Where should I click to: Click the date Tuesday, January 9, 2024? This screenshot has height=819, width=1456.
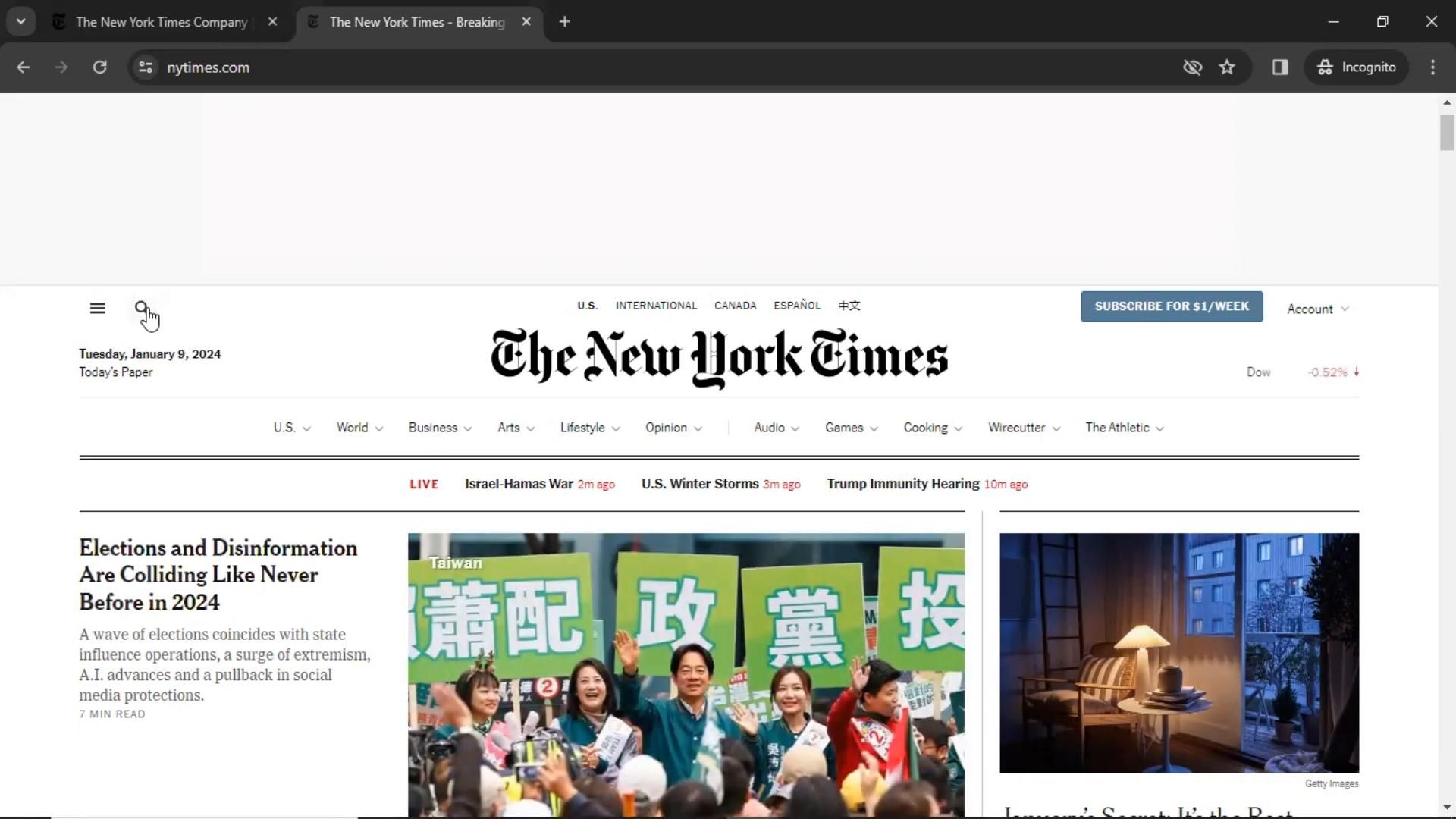150,354
